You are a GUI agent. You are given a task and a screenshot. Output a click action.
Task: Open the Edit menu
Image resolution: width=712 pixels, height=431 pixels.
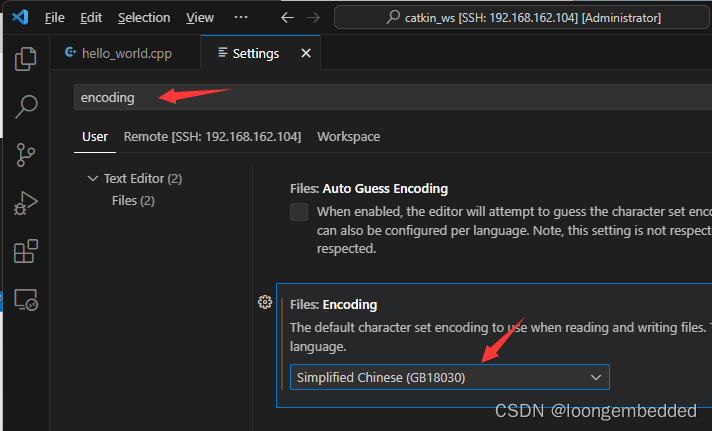[91, 18]
